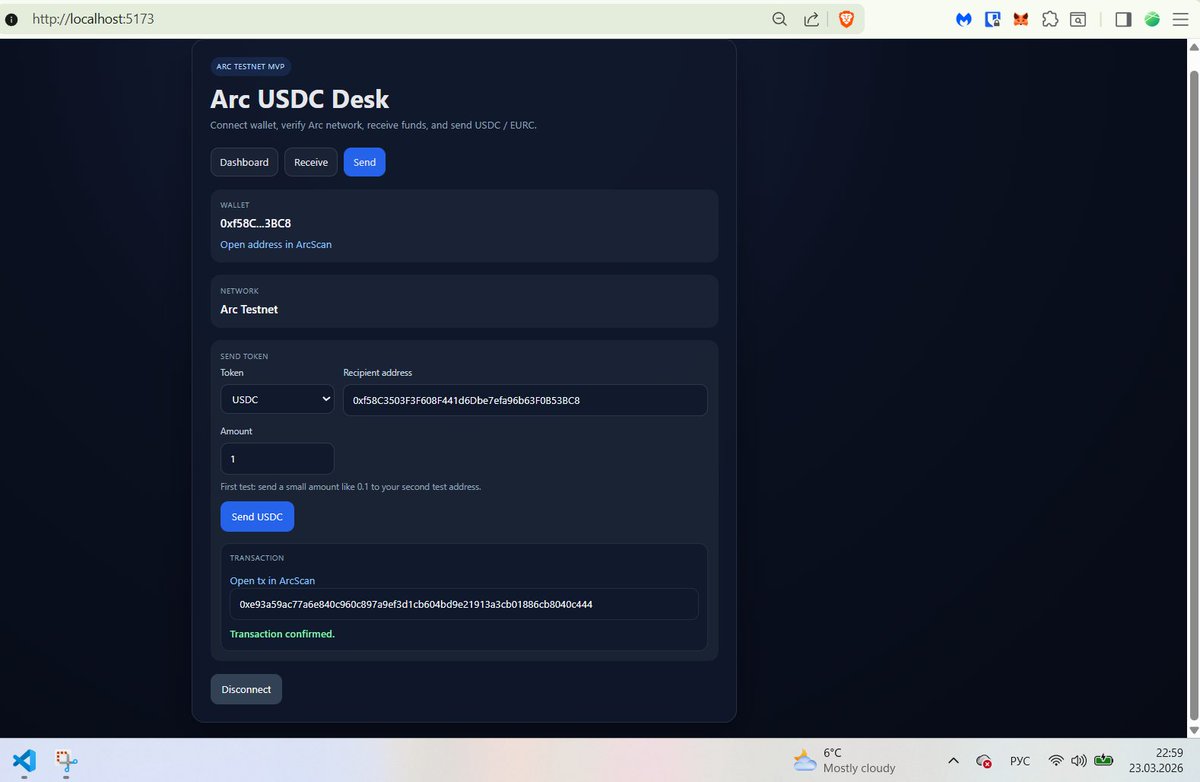Open Brave Shields lion icon
This screenshot has width=1200, height=782.
click(x=846, y=18)
